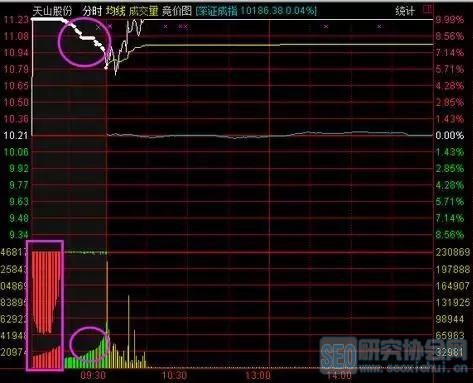
Task: Click the x marker above the 14:00 gridline
Action: [326, 27]
